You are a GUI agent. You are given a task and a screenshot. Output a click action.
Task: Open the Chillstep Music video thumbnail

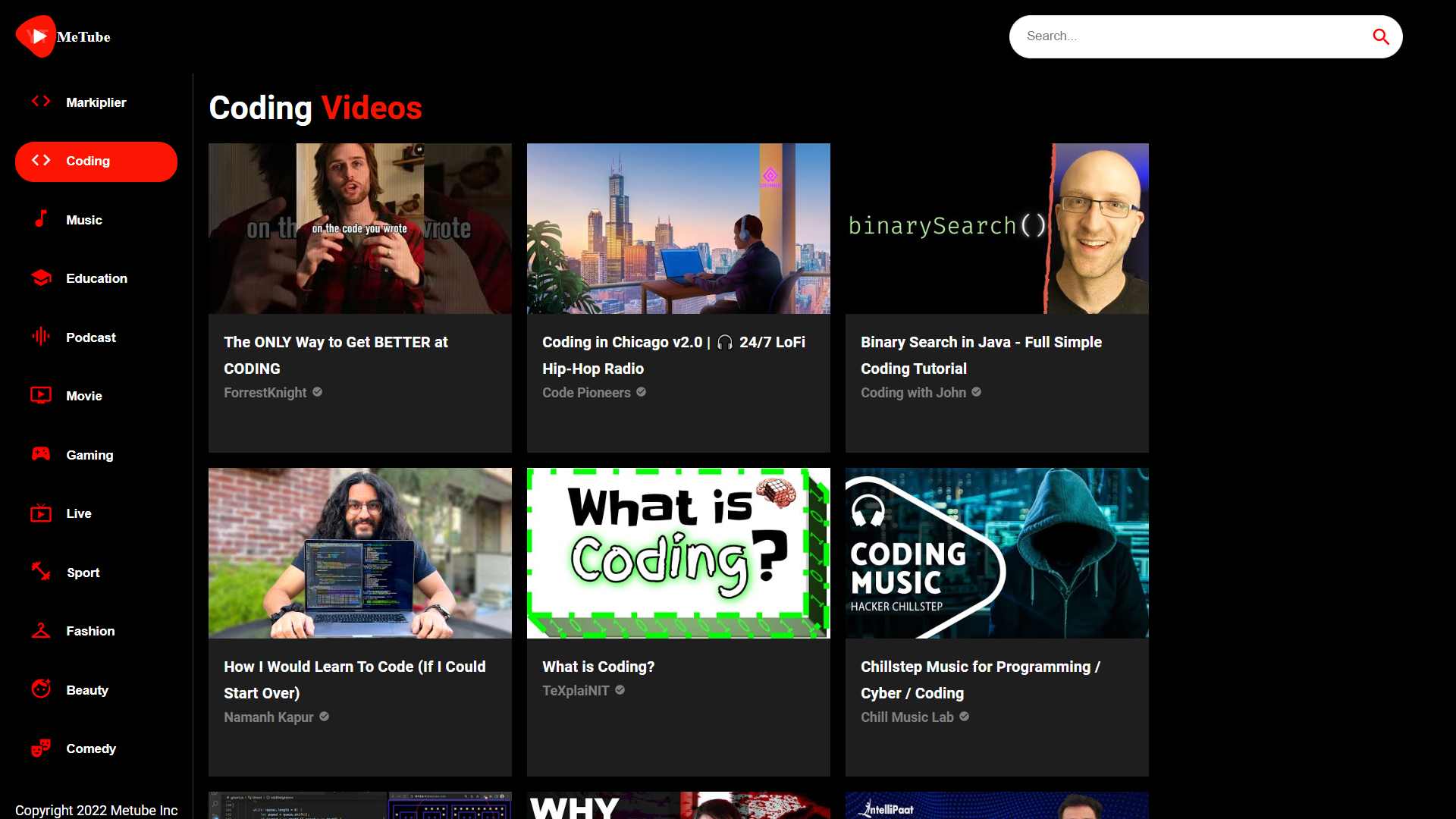996,553
